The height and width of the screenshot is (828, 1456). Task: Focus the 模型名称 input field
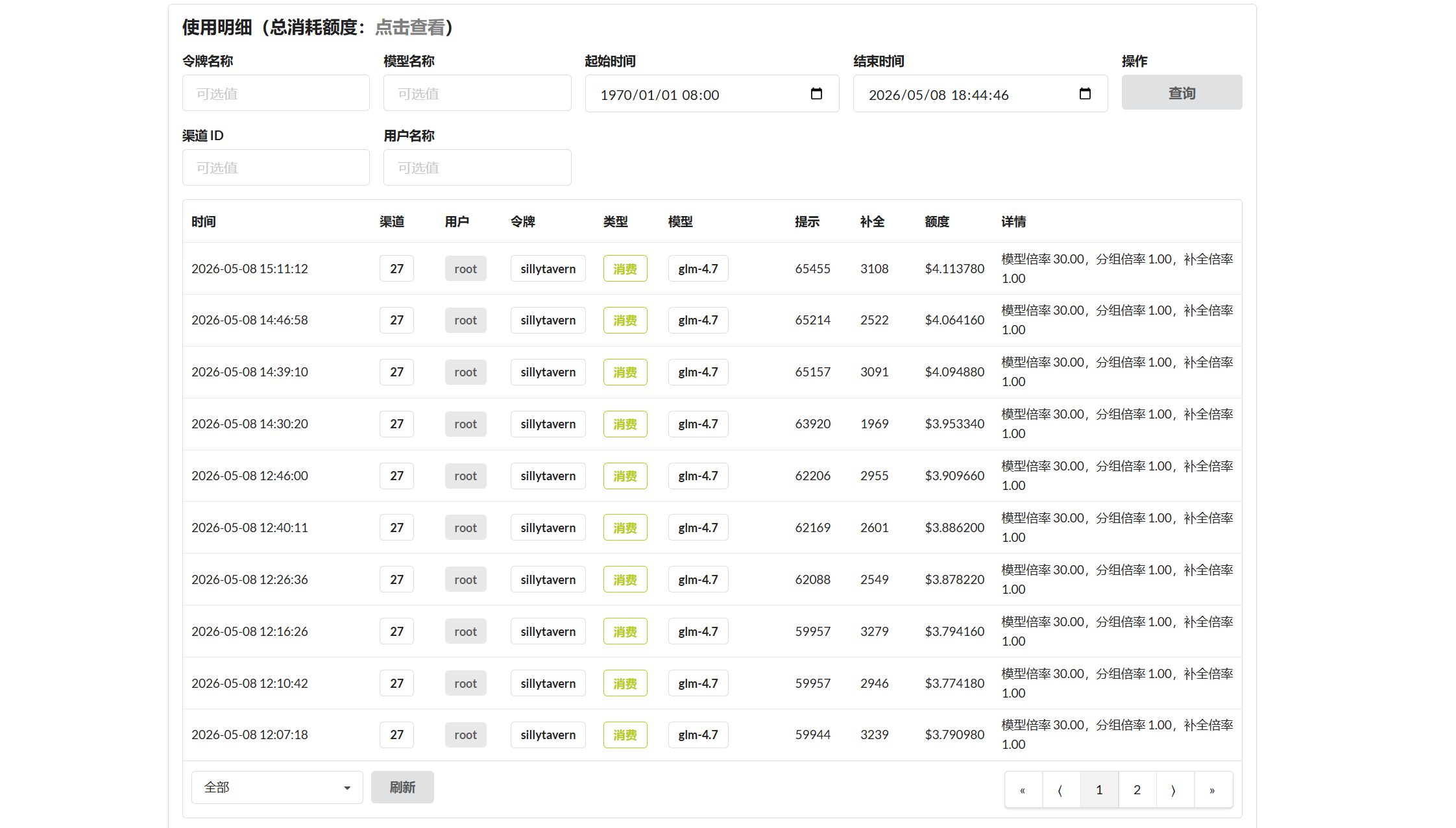click(x=477, y=93)
